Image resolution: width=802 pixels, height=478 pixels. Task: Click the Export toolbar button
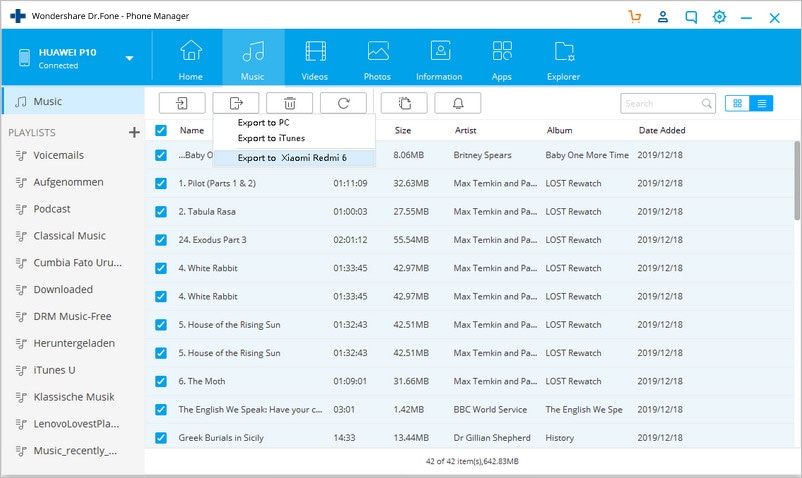coord(236,103)
